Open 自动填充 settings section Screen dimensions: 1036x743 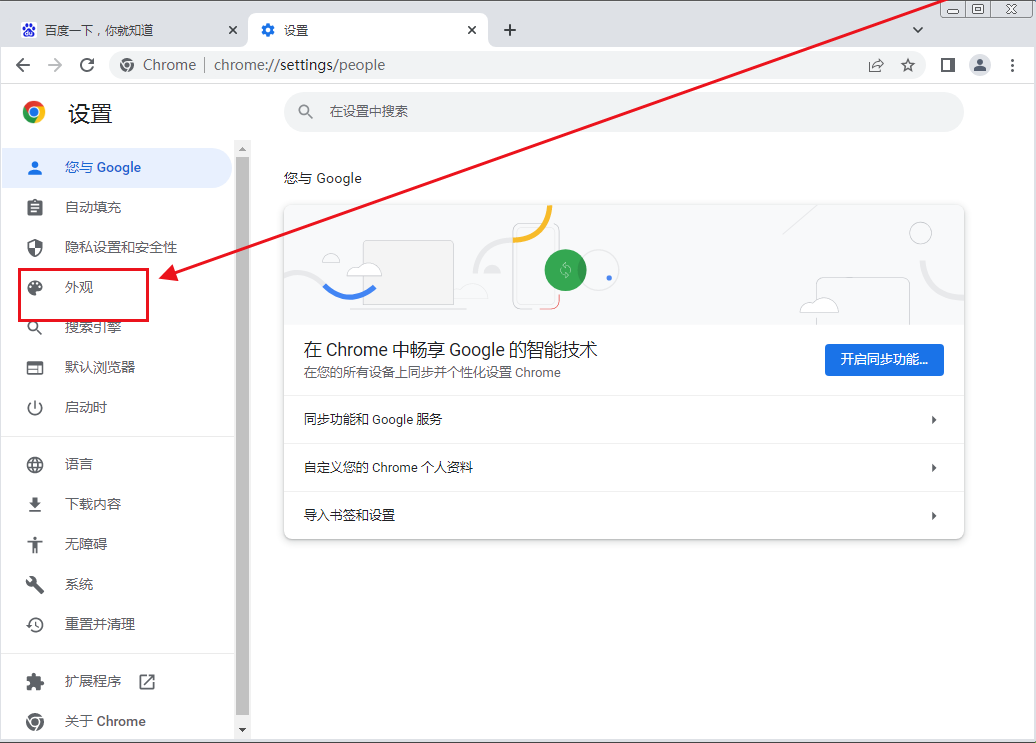pyautogui.click(x=117, y=207)
